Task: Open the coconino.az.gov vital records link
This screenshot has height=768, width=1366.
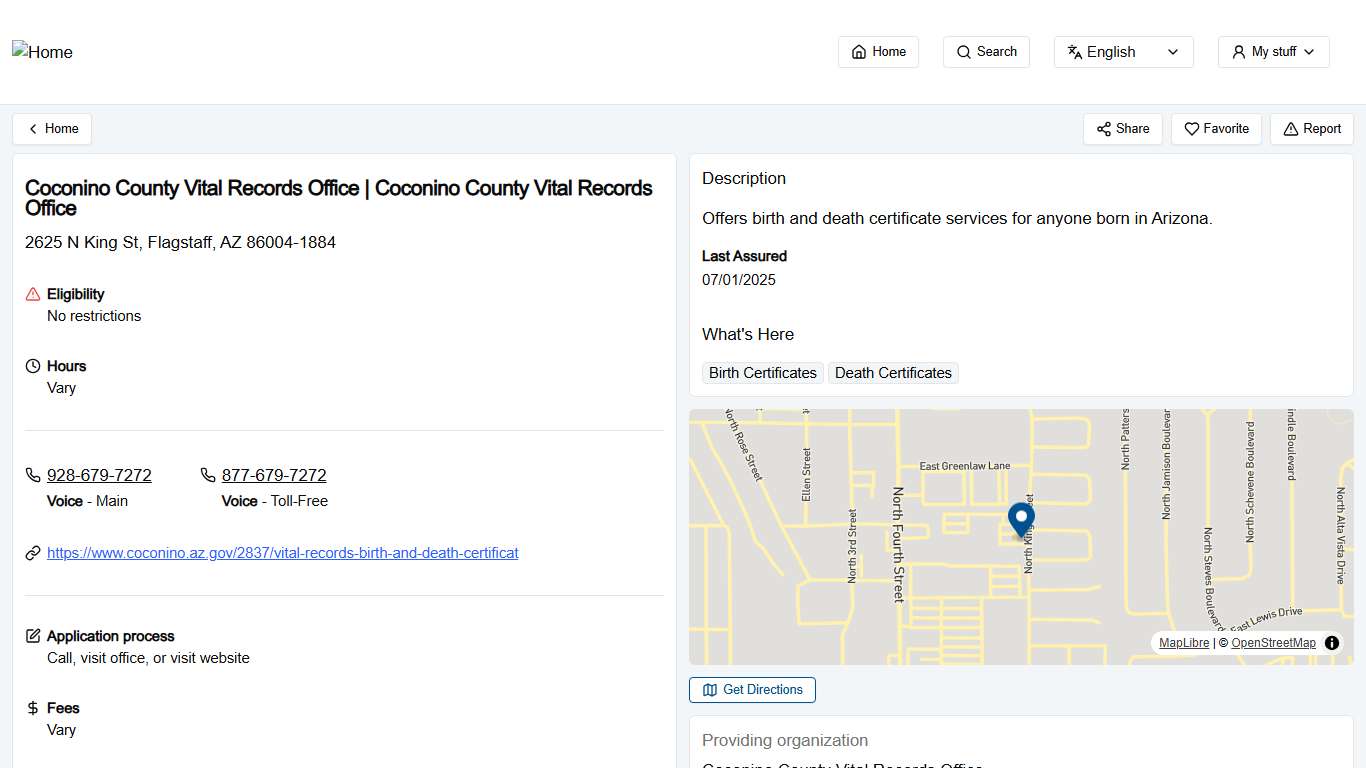Action: (283, 552)
